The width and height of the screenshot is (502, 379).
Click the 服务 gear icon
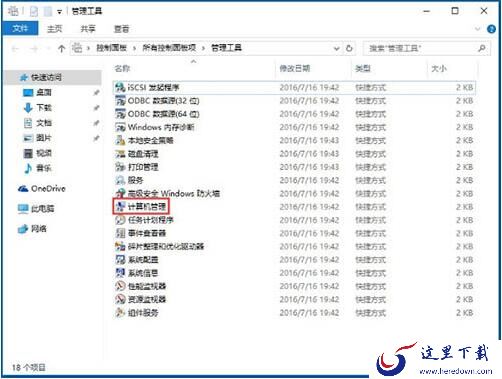click(120, 180)
